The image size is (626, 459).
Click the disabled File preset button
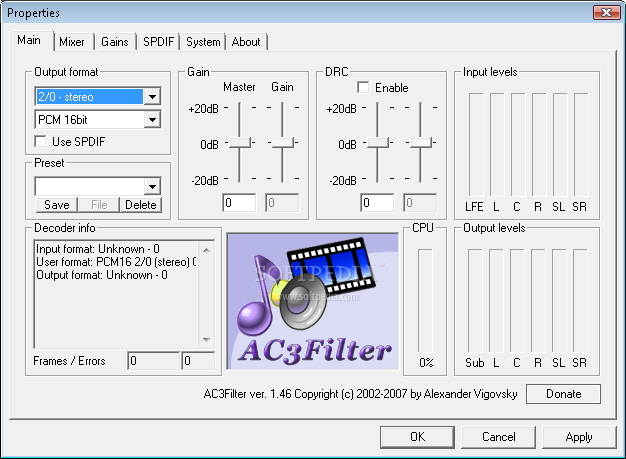pos(99,205)
